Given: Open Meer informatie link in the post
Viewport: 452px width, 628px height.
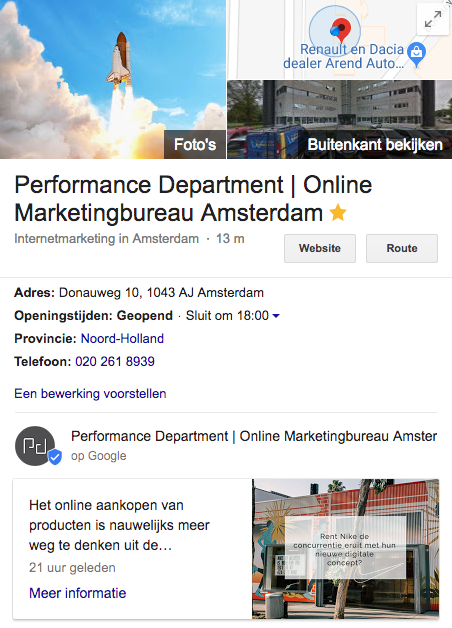Looking at the screenshot, I should 78,593.
